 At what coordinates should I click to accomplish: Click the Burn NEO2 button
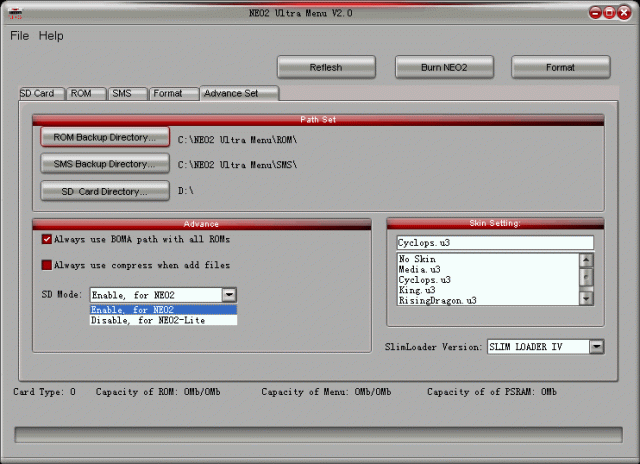(x=444, y=67)
